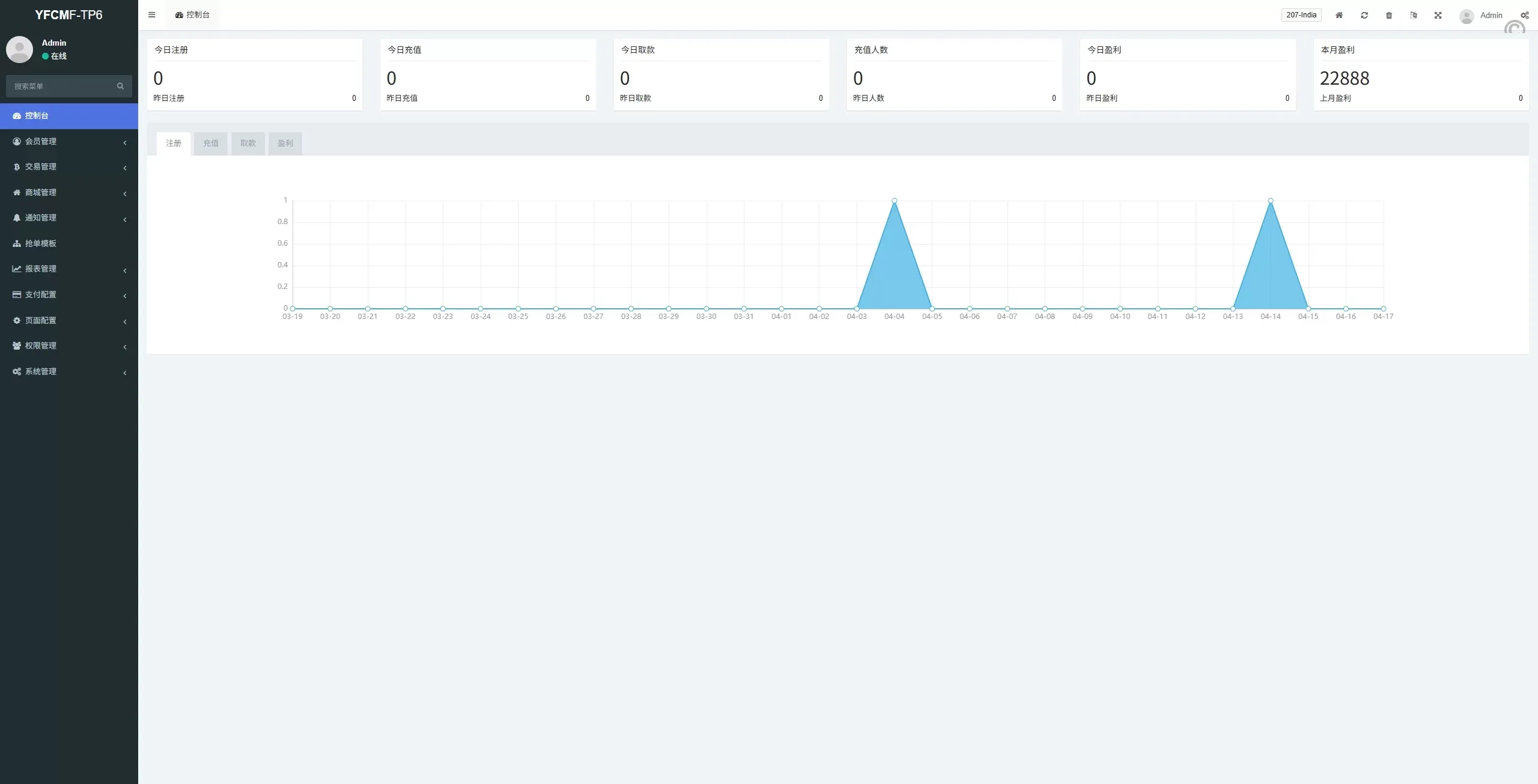The image size is (1538, 784).
Task: Toggle fullscreen with the expand icon
Action: click(x=1438, y=16)
